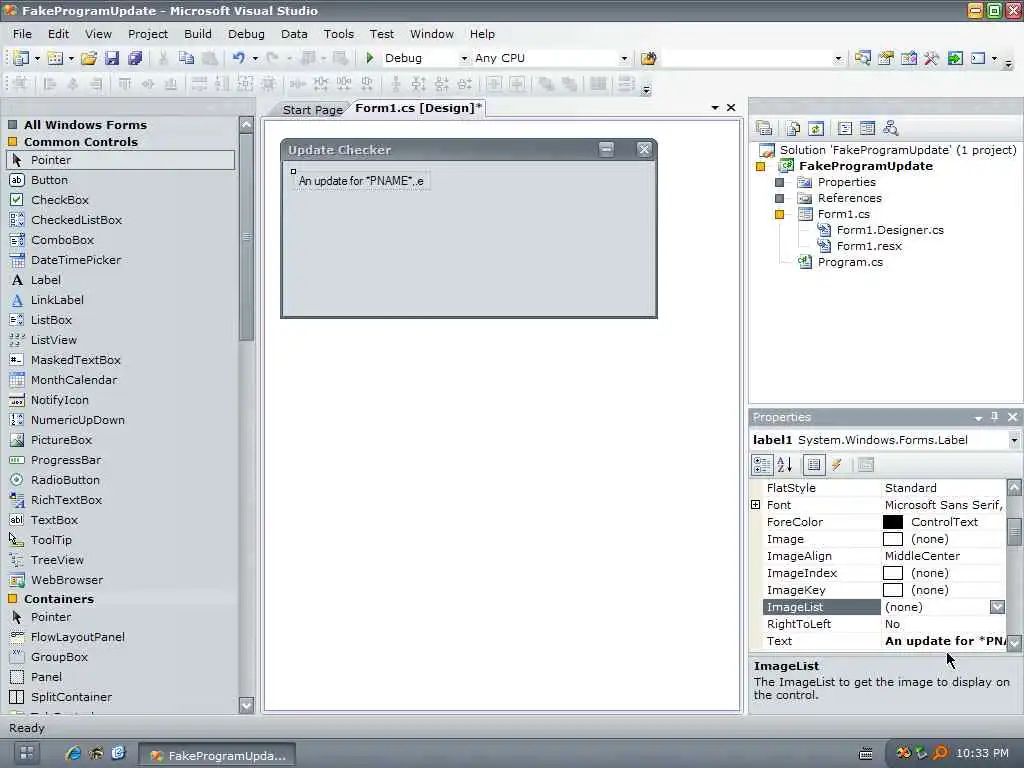Click the Copy toolbar icon

[x=186, y=58]
